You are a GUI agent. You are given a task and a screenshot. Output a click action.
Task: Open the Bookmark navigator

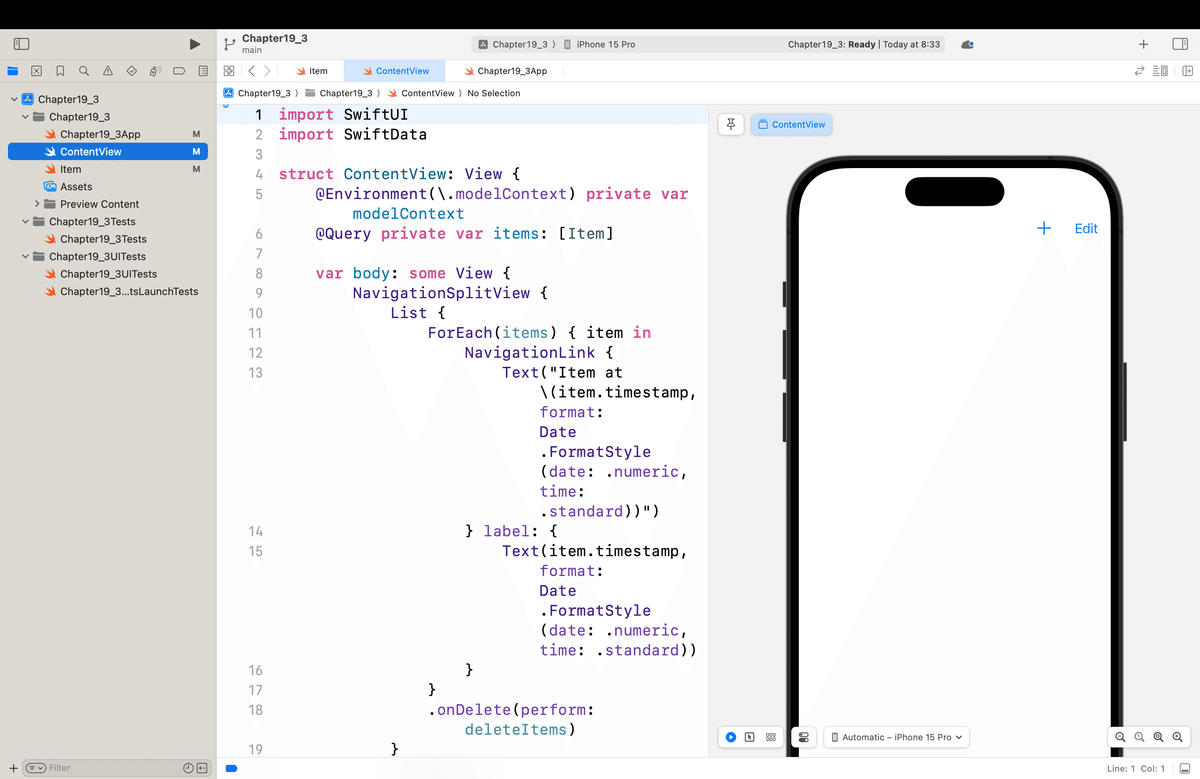pyautogui.click(x=60, y=71)
